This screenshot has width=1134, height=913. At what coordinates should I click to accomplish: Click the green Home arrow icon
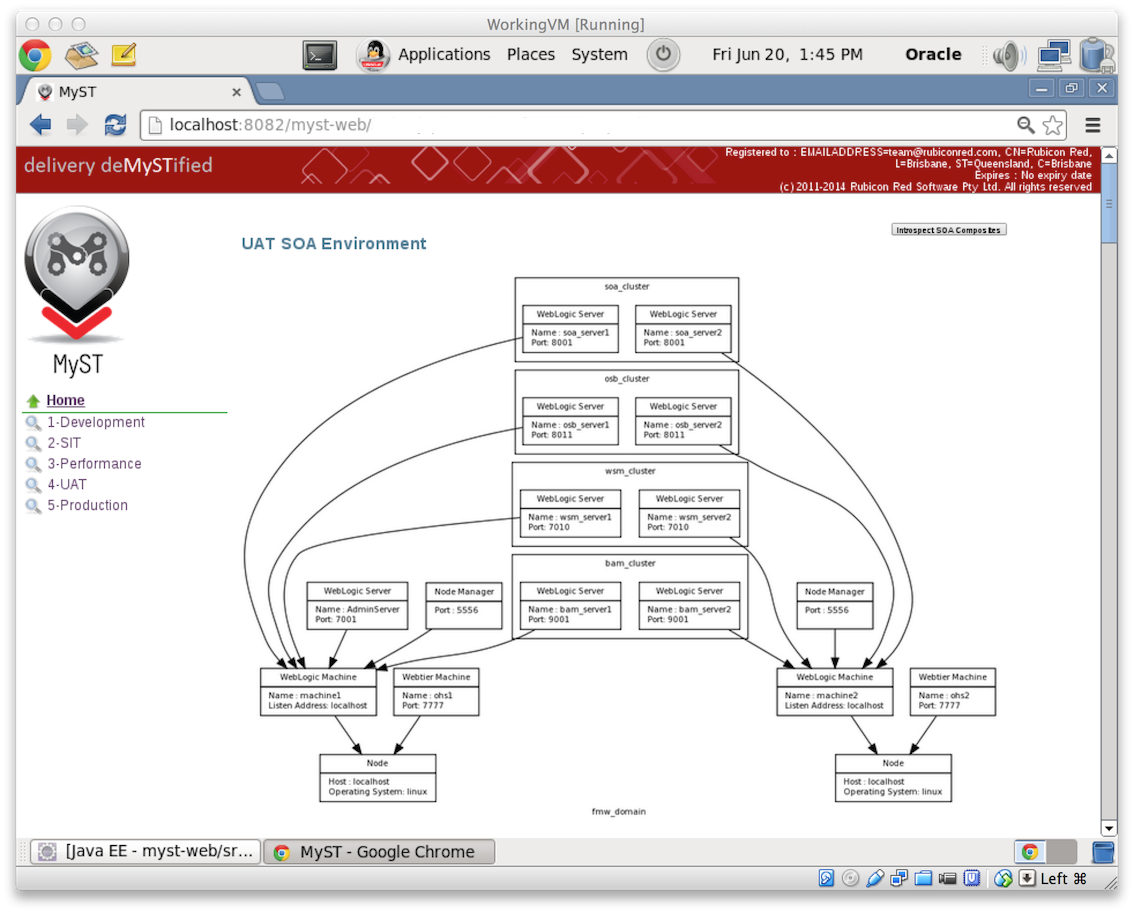click(33, 401)
